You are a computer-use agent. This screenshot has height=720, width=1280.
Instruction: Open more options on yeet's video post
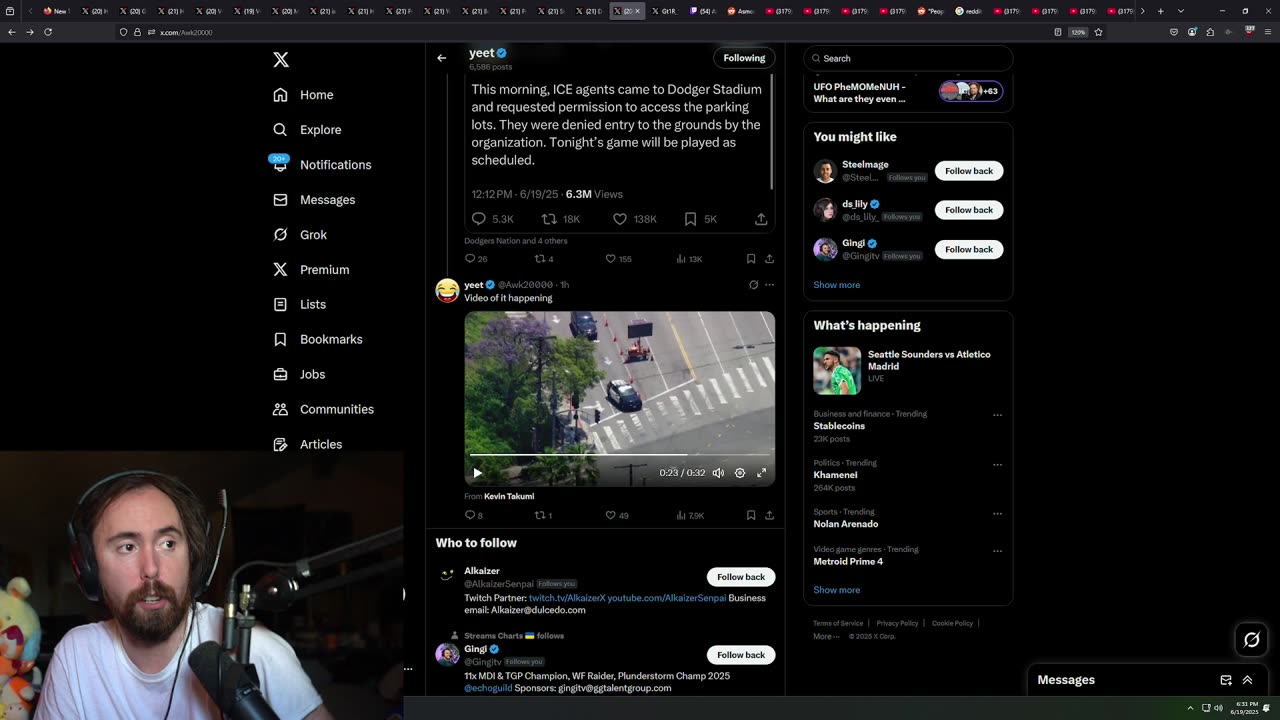769,285
